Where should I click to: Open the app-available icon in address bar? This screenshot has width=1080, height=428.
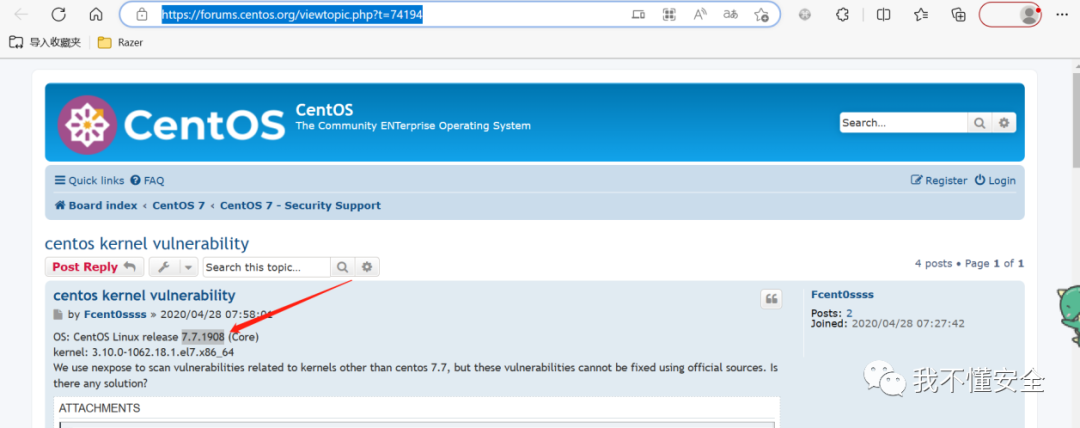[638, 14]
